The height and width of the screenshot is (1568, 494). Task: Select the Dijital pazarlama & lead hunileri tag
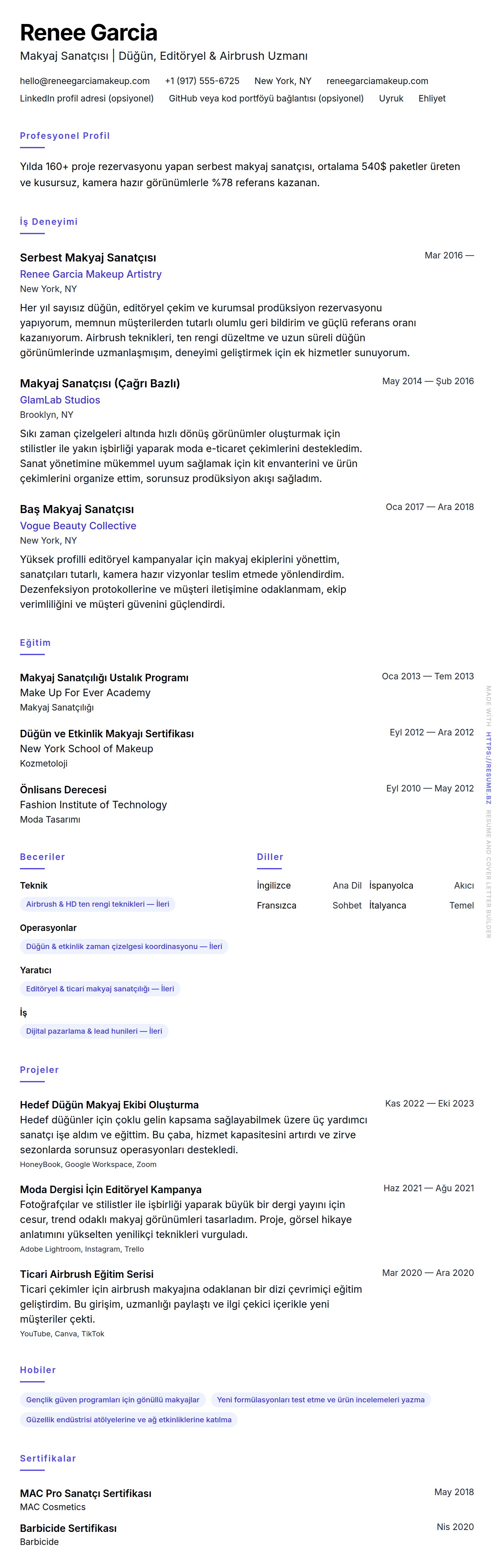(x=94, y=1031)
